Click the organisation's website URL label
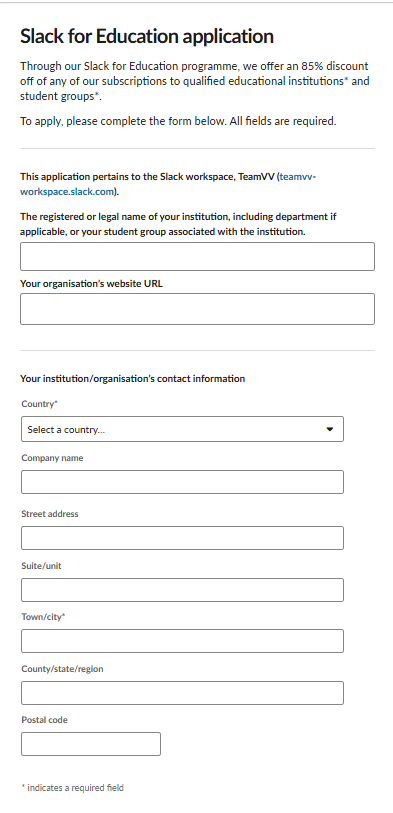This screenshot has height=813, width=393. (91, 284)
